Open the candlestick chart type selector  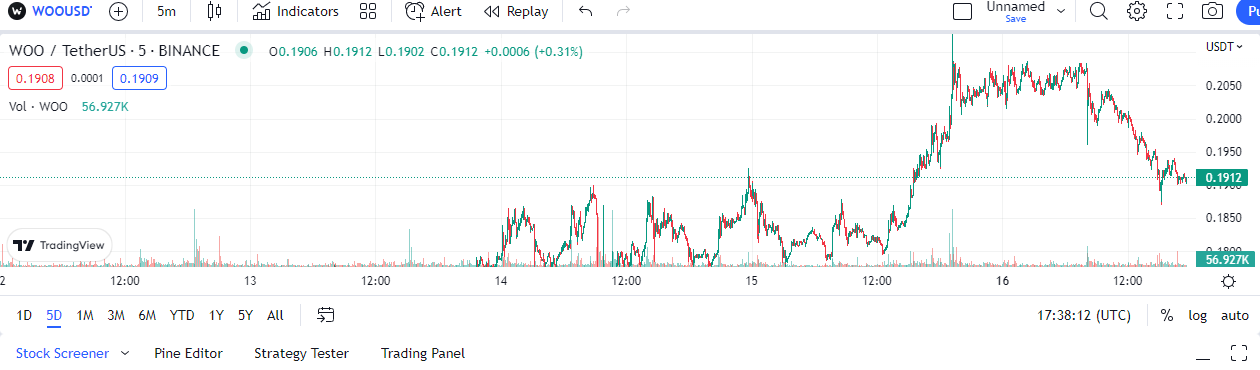[214, 12]
